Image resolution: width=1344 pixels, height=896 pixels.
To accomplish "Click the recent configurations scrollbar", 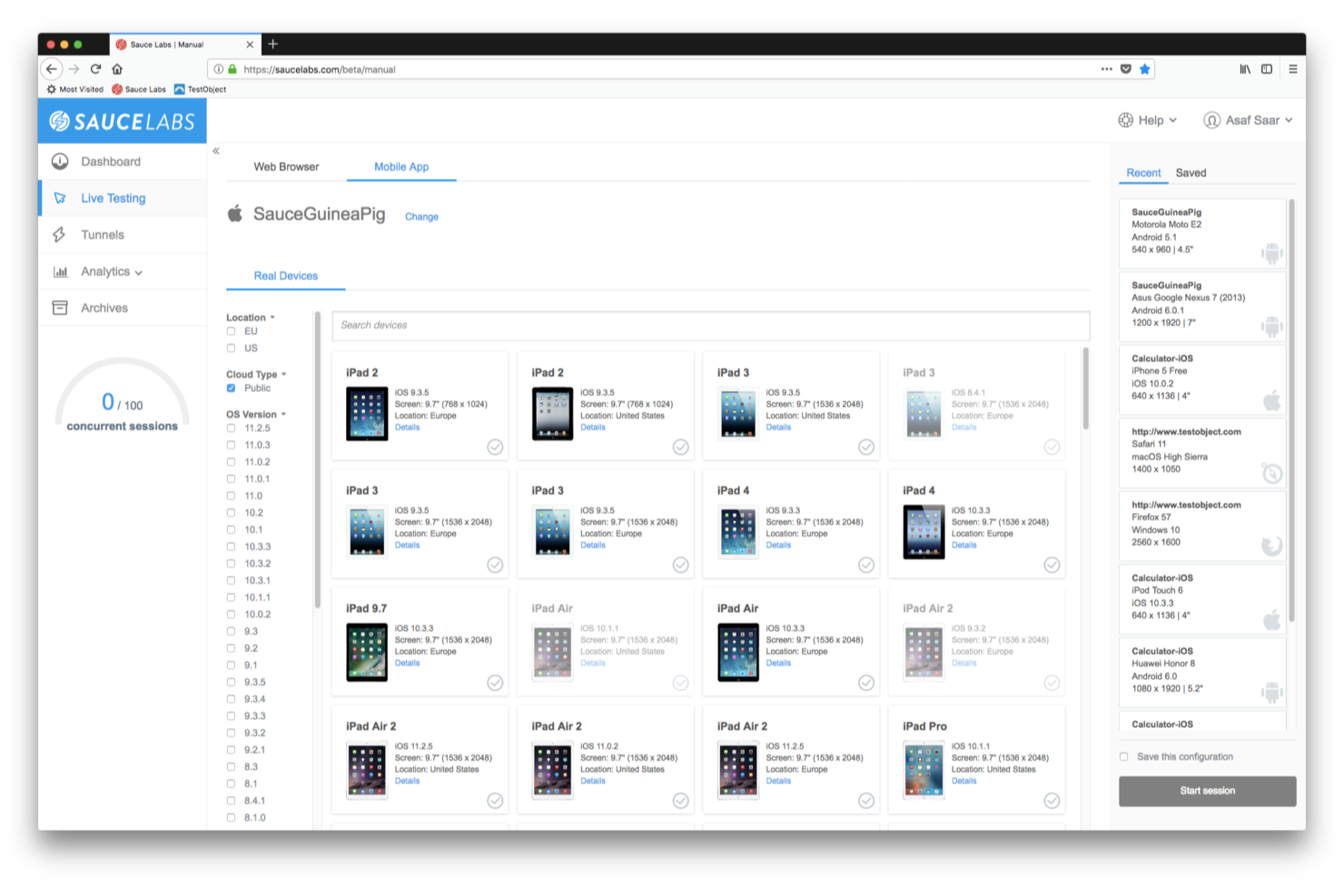I will coord(1291,410).
